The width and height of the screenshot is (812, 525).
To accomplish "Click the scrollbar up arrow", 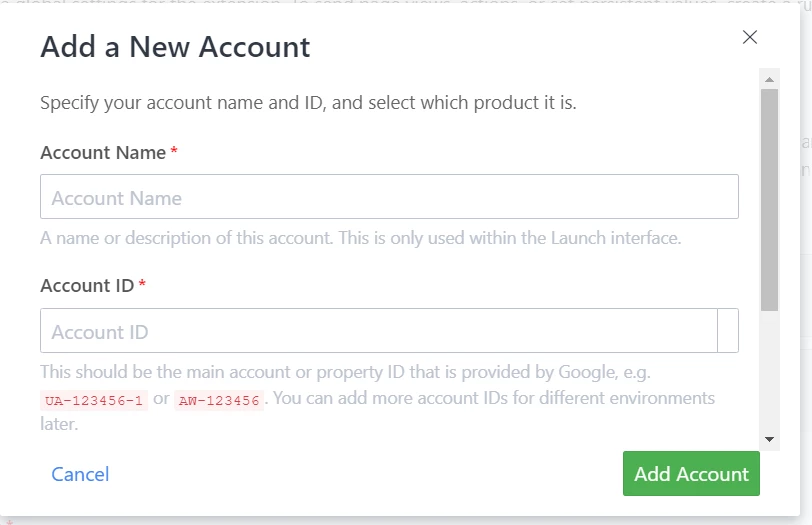I will pos(769,78).
